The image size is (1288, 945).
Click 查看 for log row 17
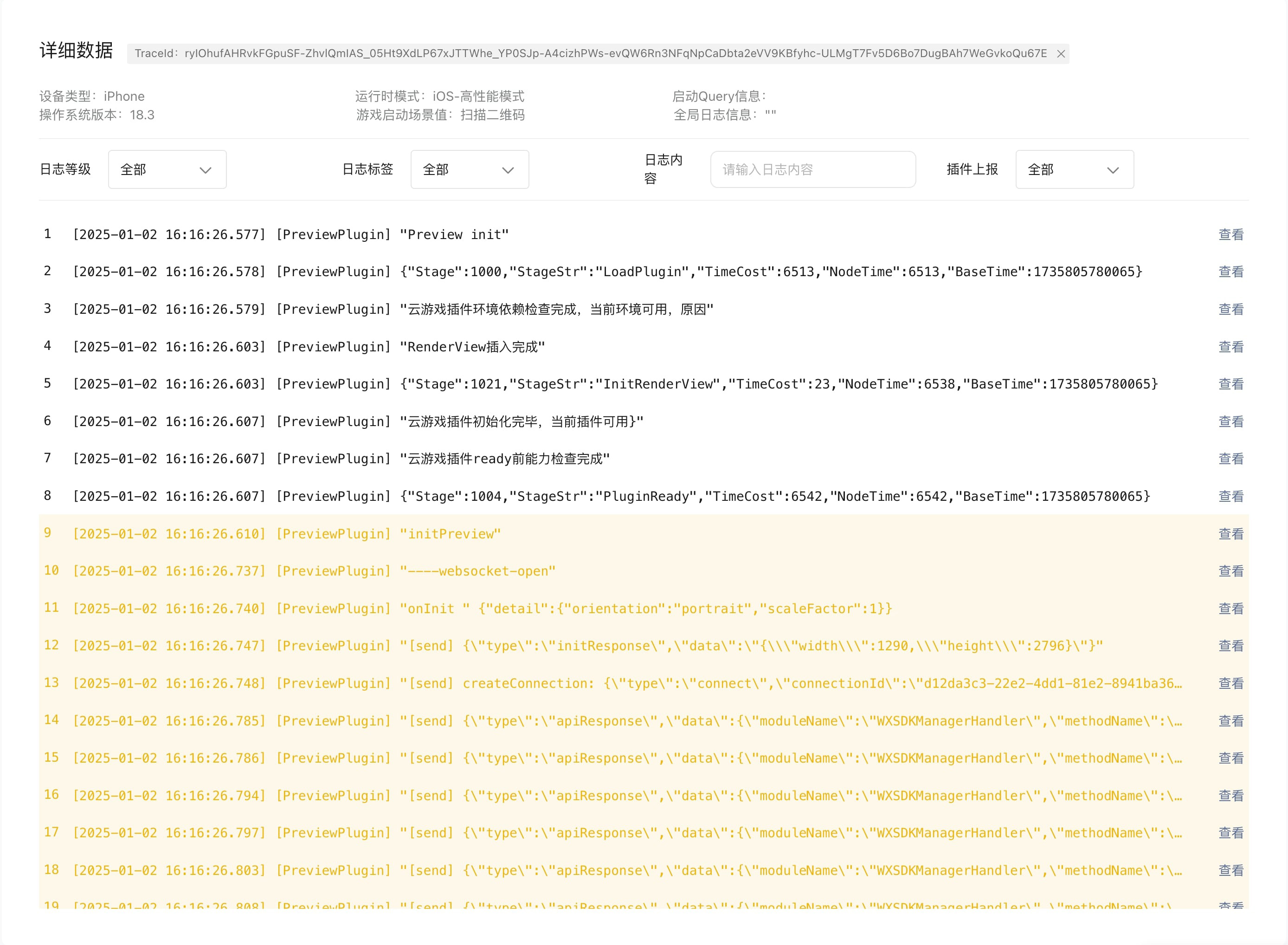tap(1231, 833)
